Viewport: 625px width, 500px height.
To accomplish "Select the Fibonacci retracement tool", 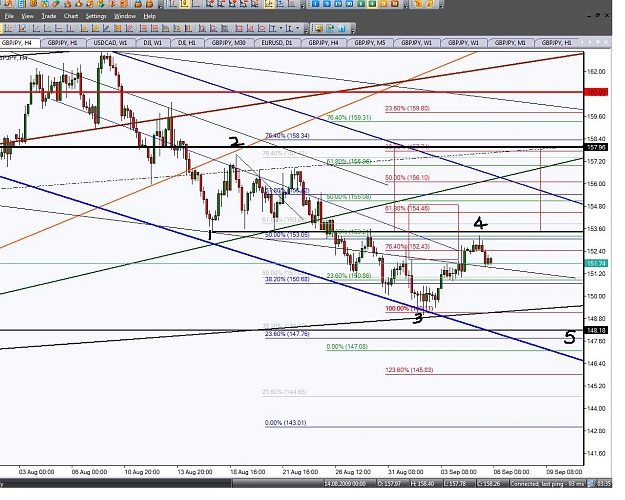I will pyautogui.click(x=143, y=28).
